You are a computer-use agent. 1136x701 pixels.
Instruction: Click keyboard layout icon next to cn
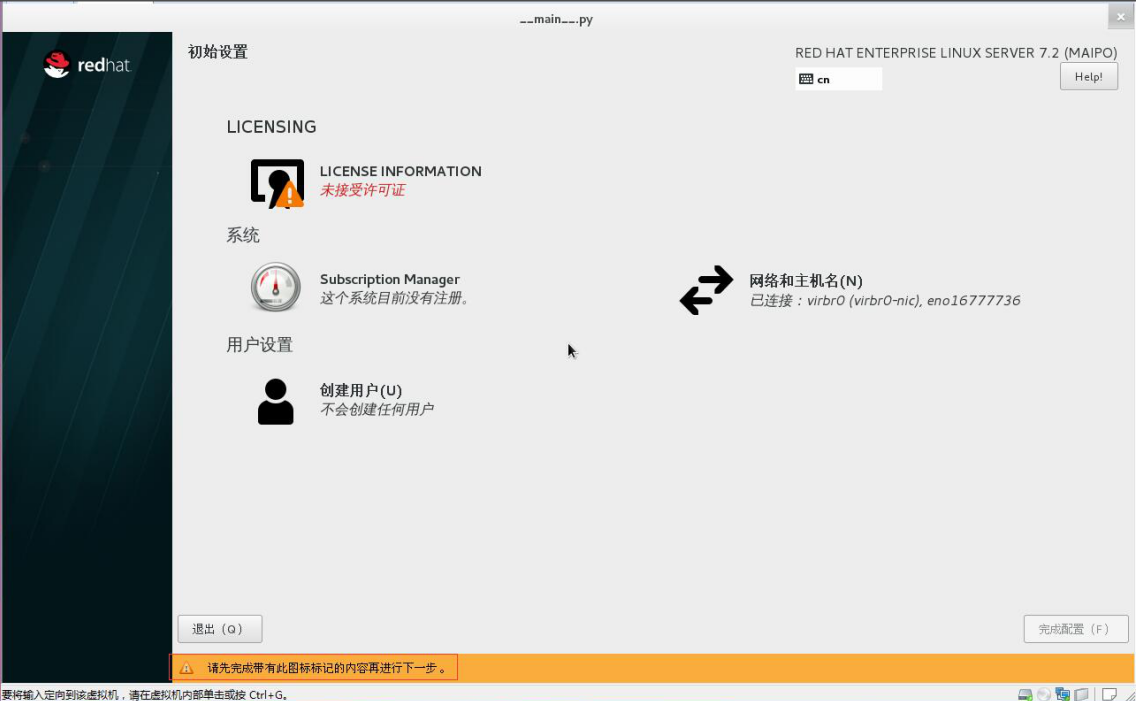(x=806, y=79)
